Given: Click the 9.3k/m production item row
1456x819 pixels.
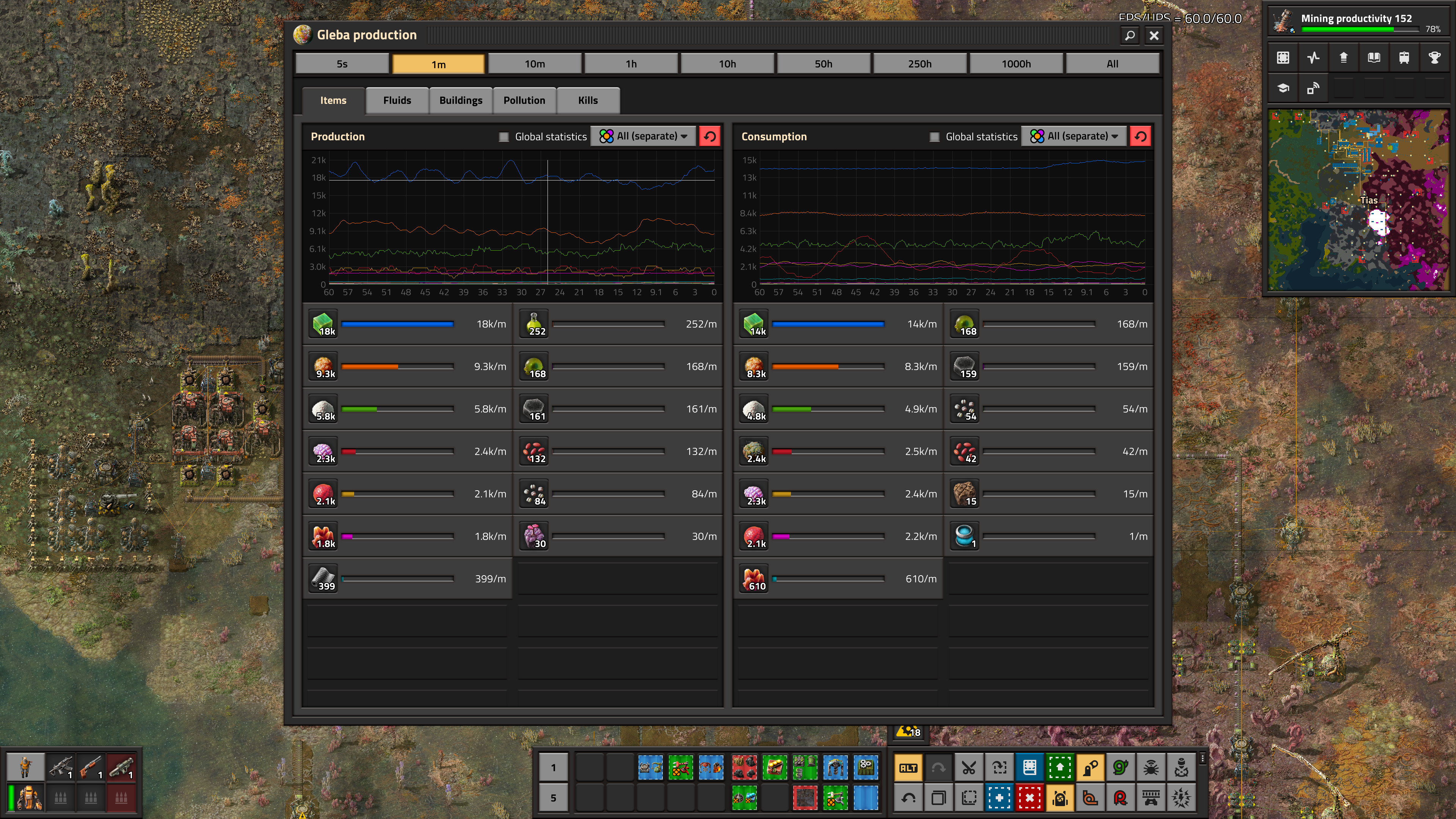Looking at the screenshot, I should tap(408, 366).
